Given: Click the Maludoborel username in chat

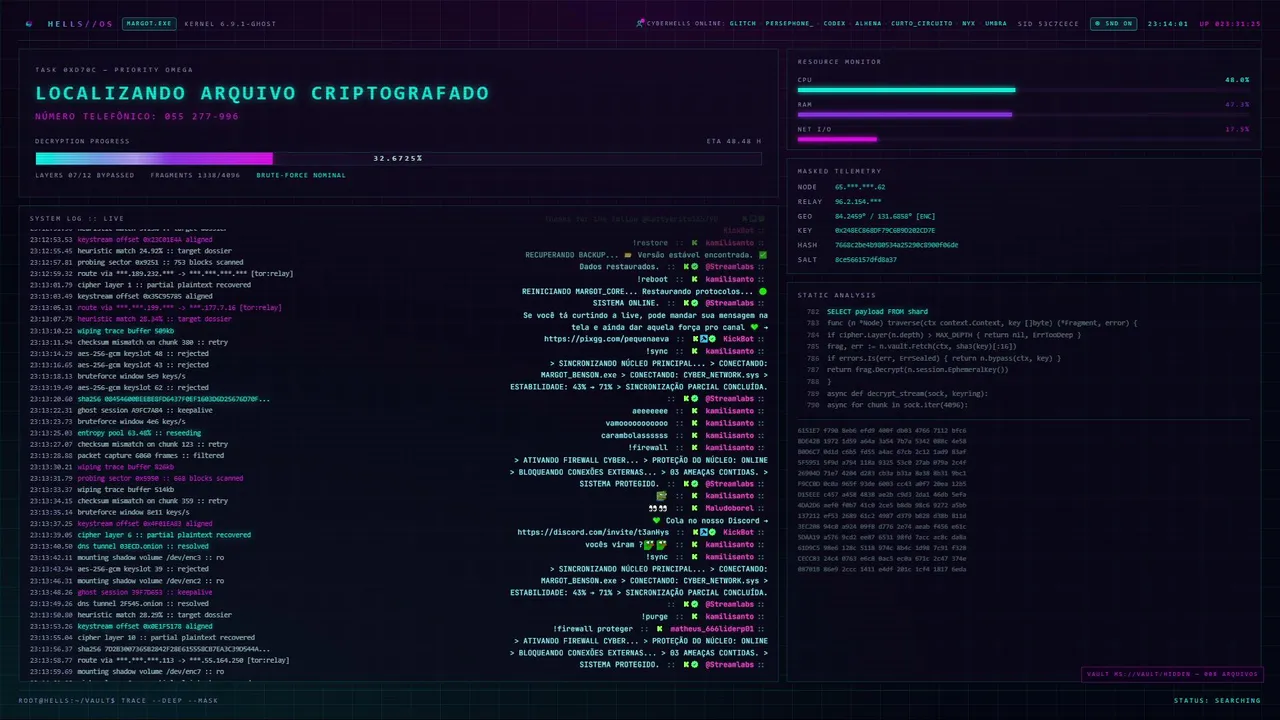Looking at the screenshot, I should click(729, 508).
